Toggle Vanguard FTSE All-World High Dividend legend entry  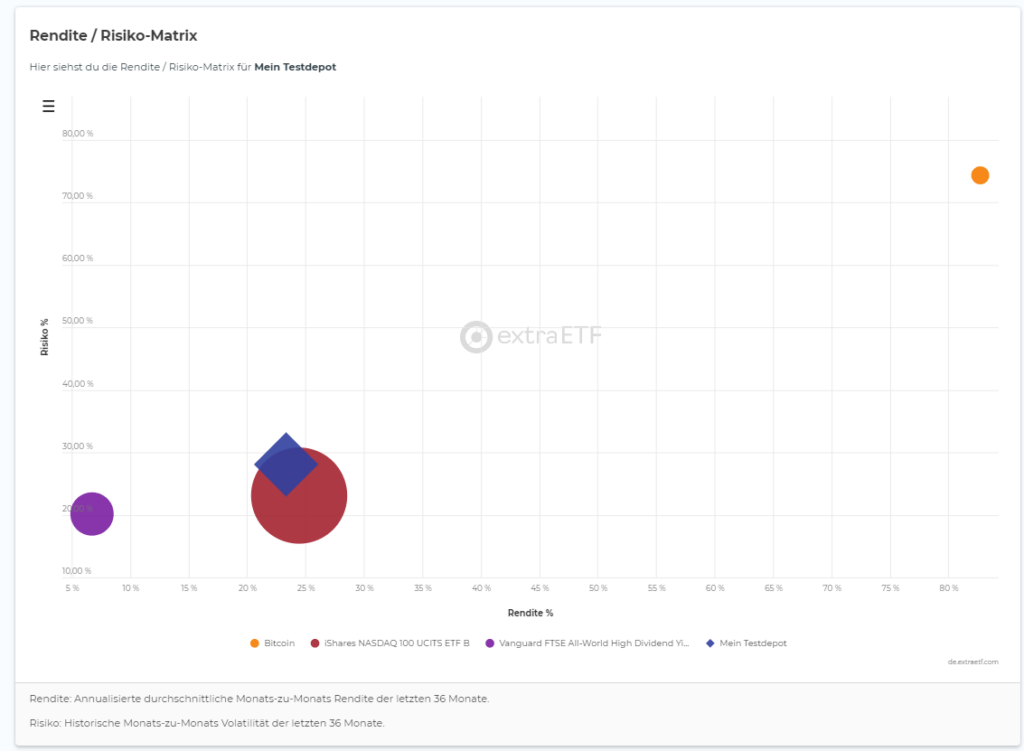pos(587,643)
